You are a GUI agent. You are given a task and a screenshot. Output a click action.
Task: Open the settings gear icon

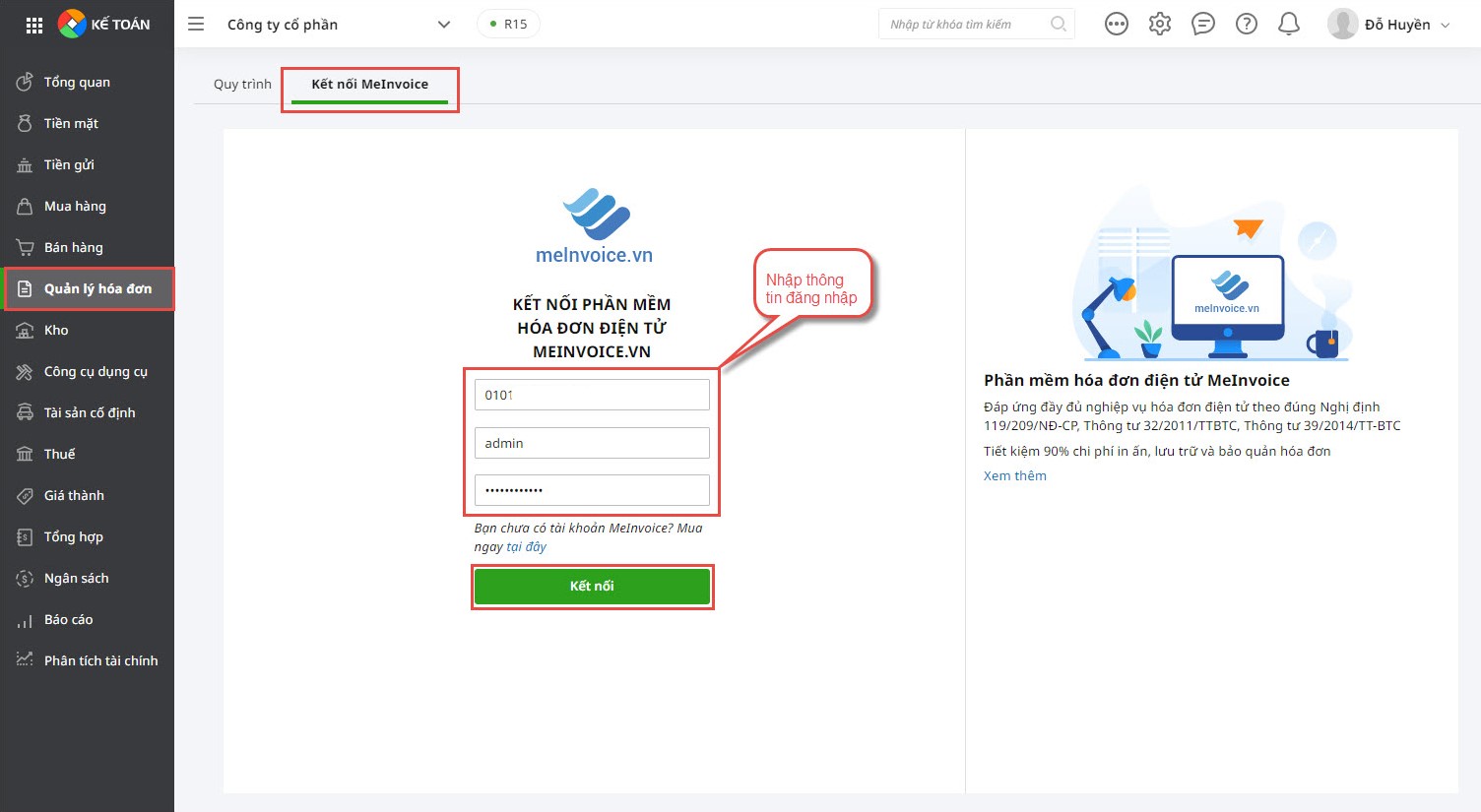(1160, 24)
